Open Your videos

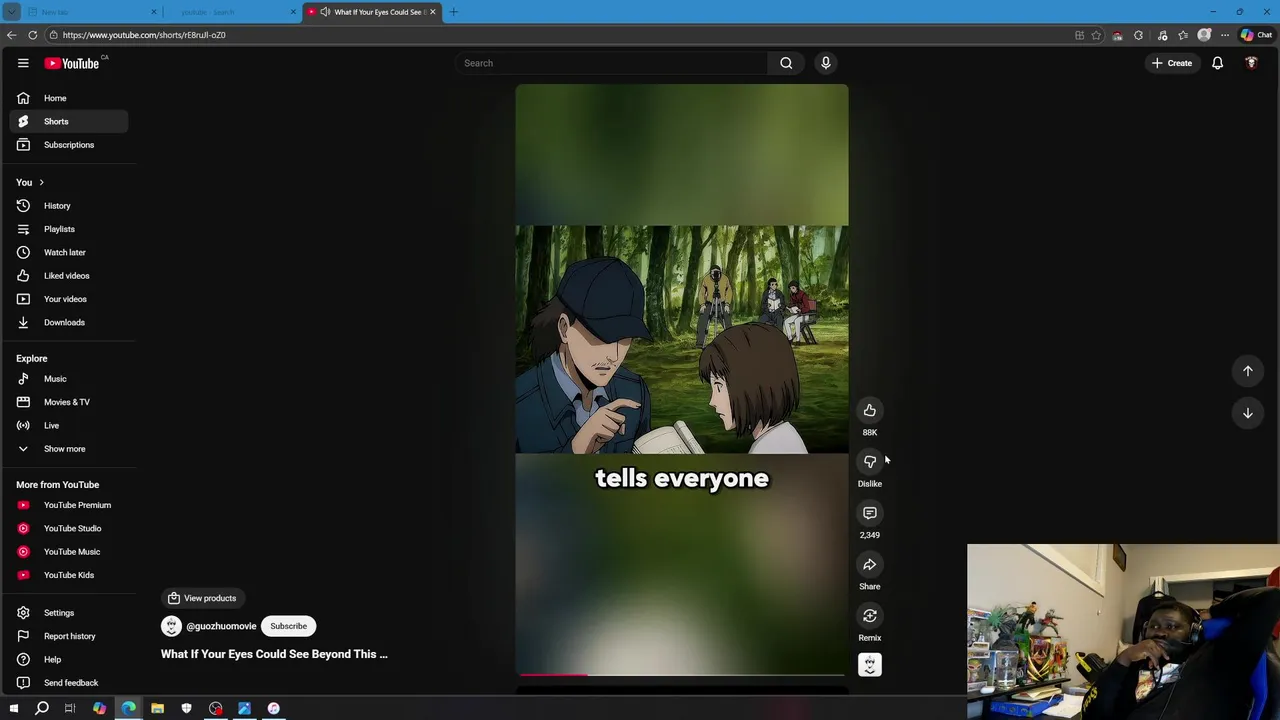68,299
